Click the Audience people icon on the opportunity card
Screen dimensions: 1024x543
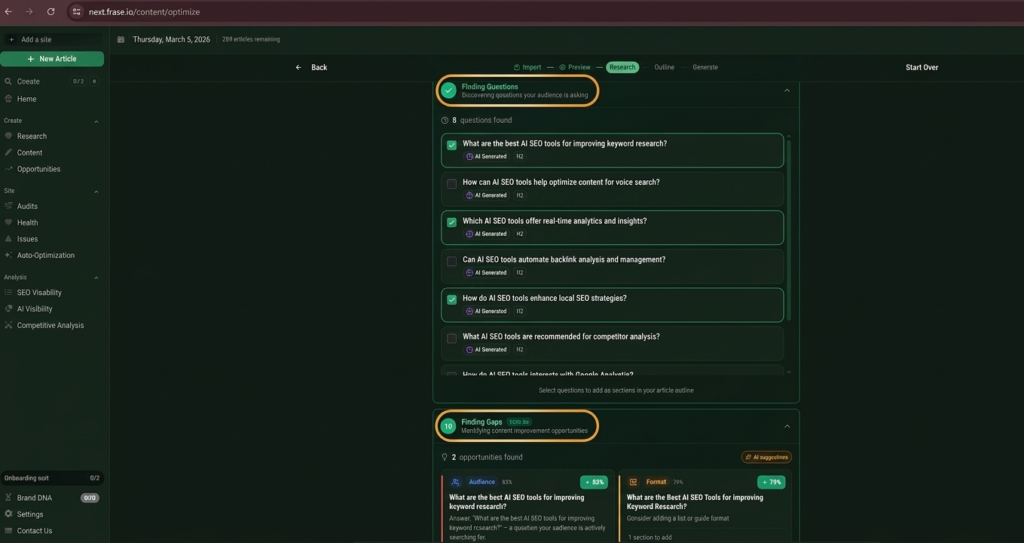tap(456, 482)
